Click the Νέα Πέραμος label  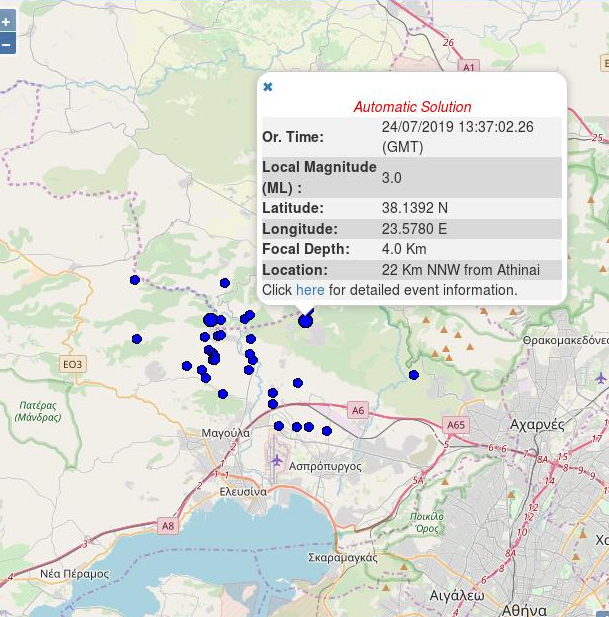(74, 574)
